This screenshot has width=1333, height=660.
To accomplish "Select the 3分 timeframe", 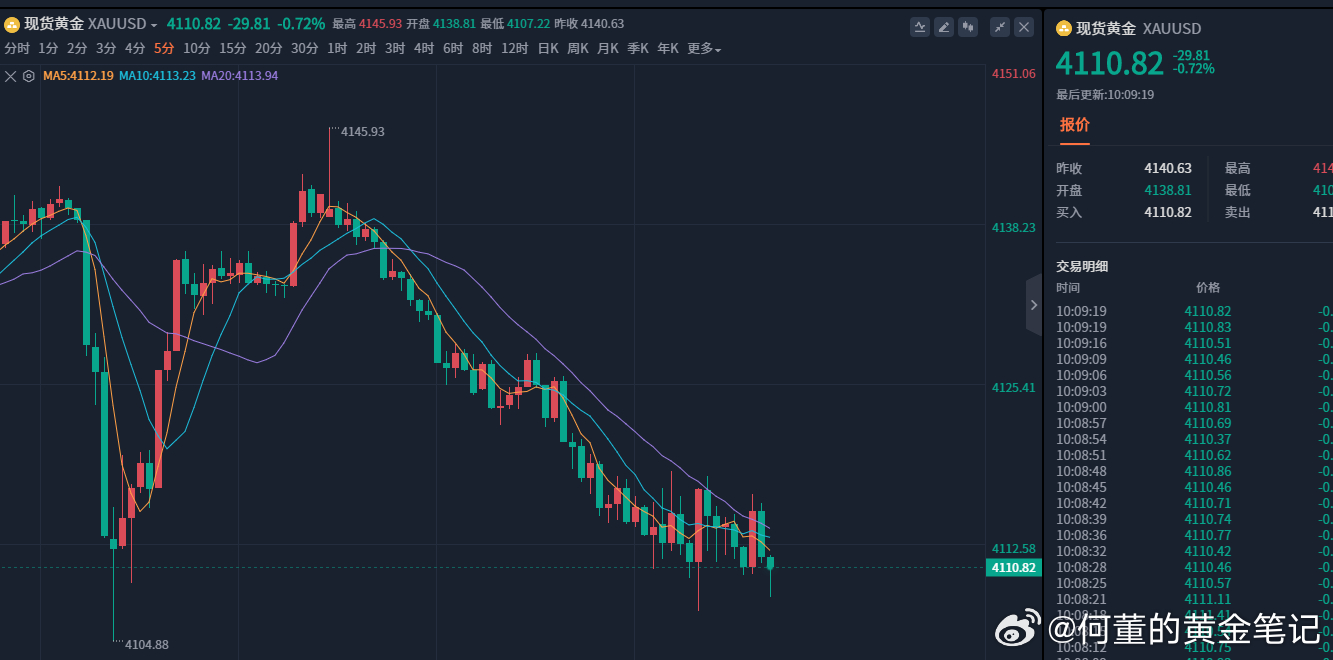I will pyautogui.click(x=106, y=48).
